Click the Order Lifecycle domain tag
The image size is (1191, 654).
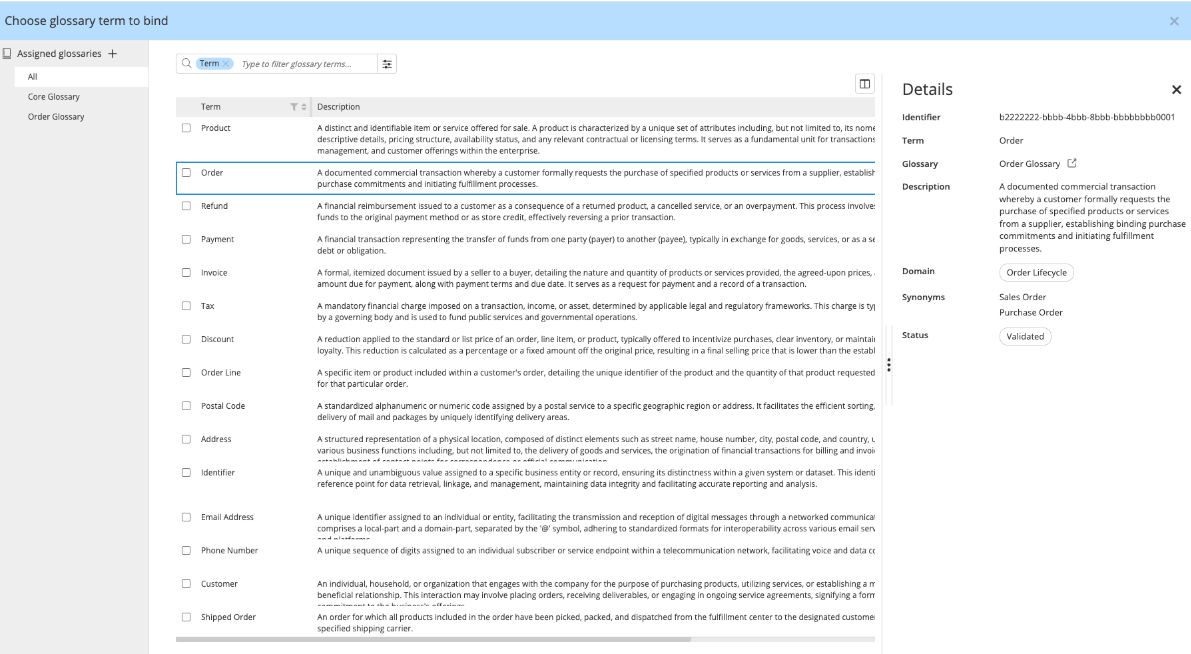click(x=1036, y=272)
